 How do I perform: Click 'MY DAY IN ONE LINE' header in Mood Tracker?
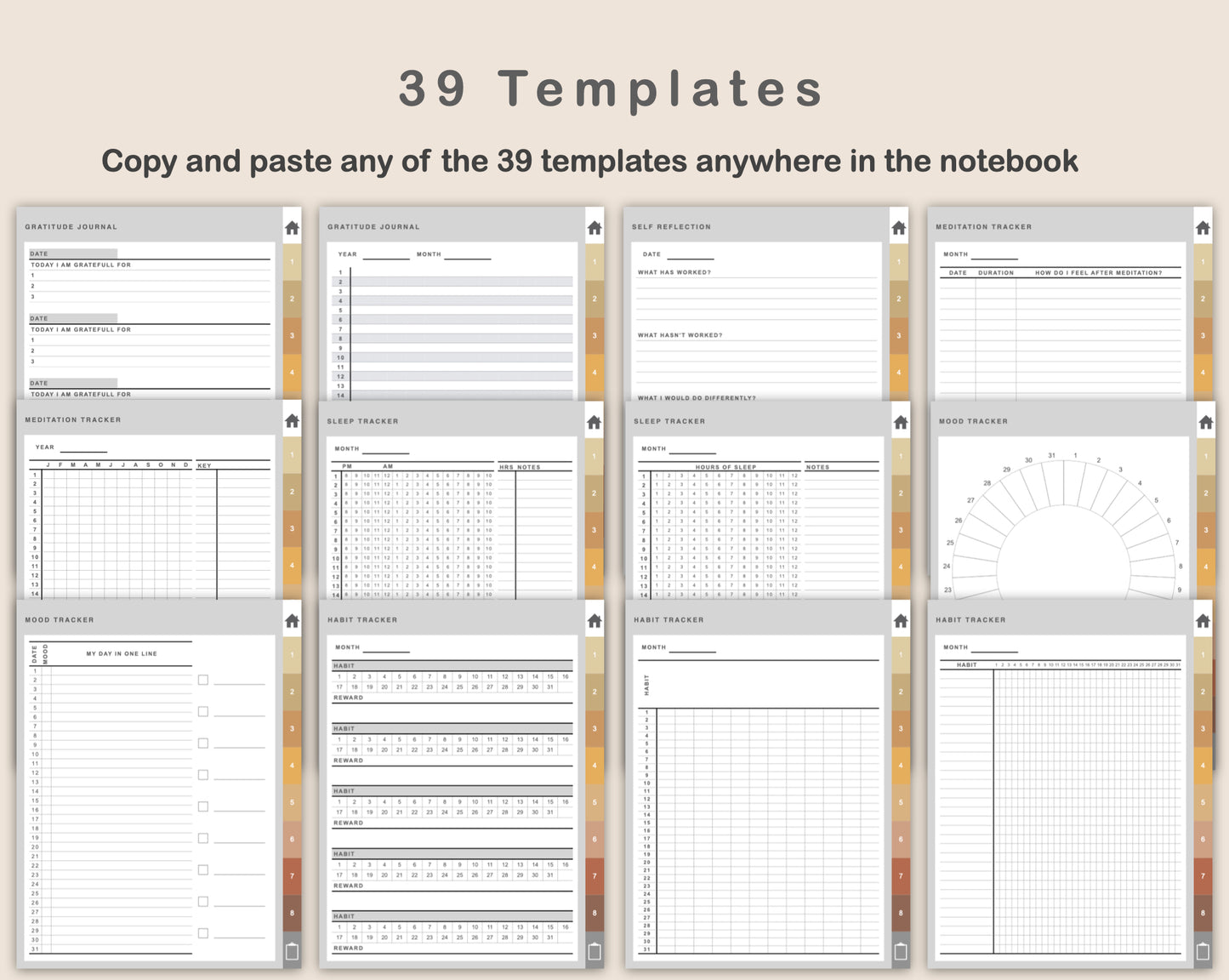pyautogui.click(x=122, y=653)
